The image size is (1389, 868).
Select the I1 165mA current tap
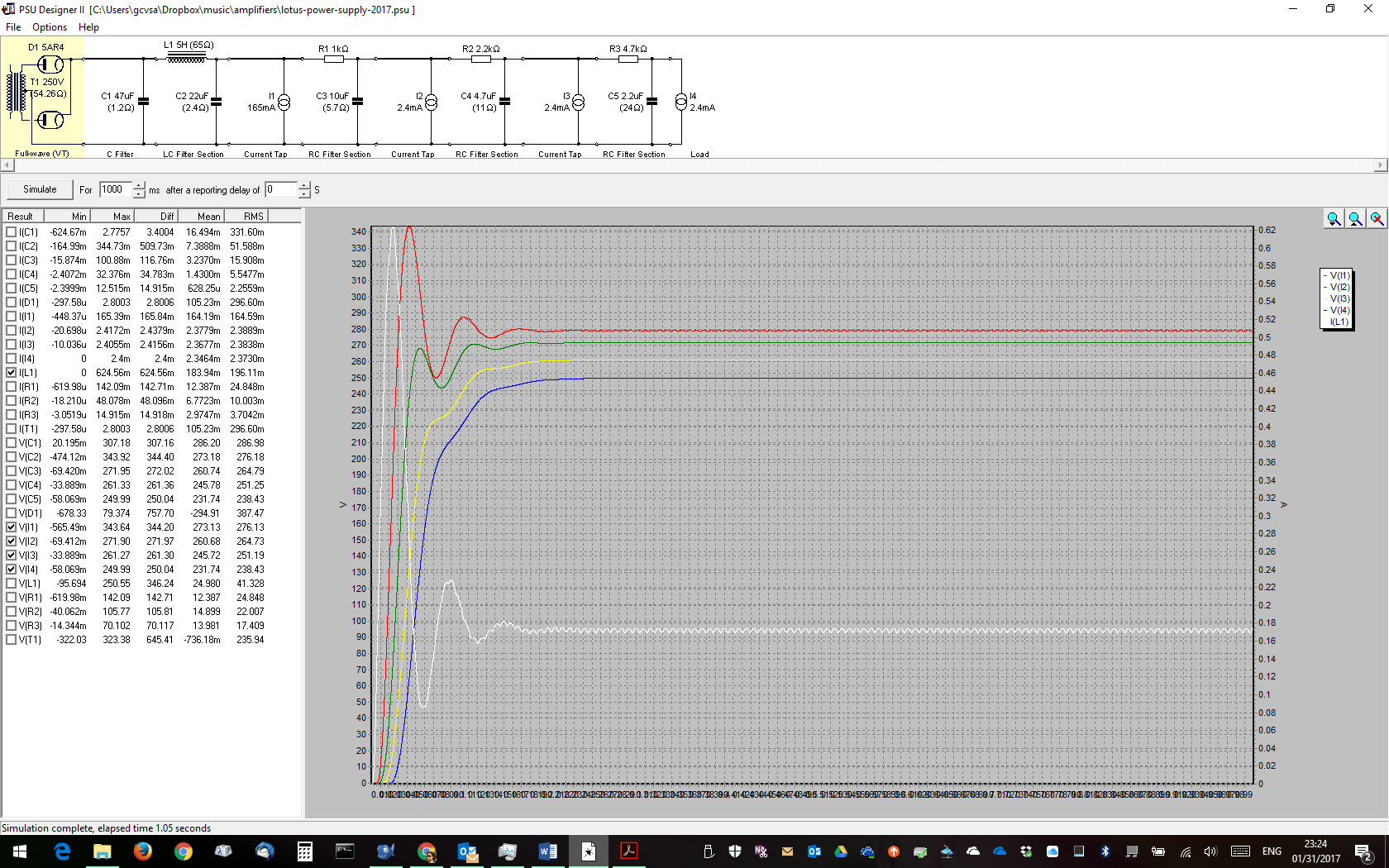(284, 102)
